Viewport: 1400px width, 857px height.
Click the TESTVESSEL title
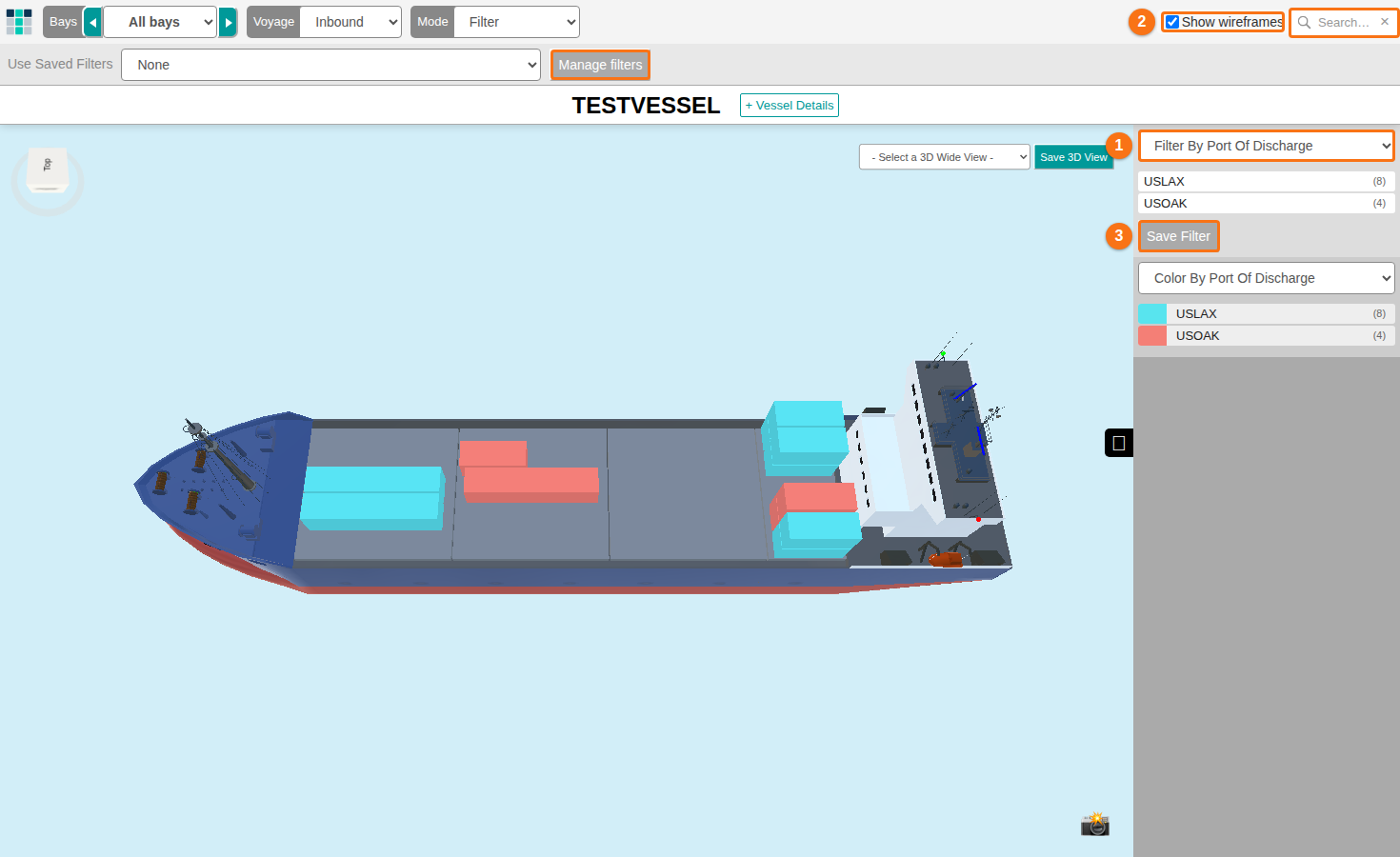coord(646,106)
